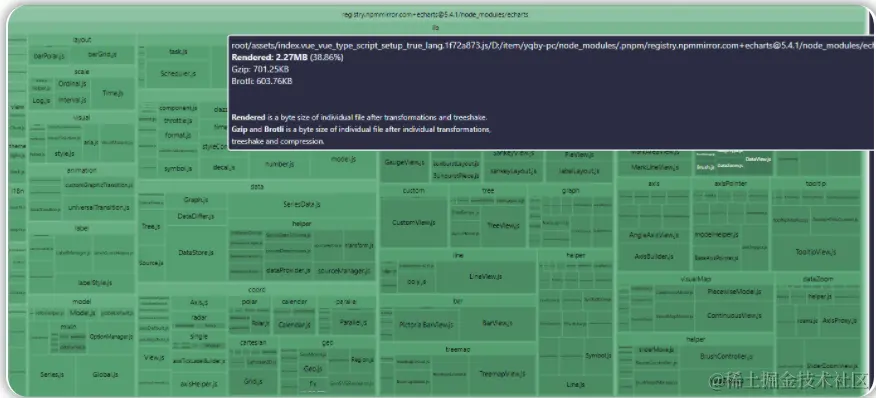
Task: Click the Global.js treemap cell
Action: [105, 375]
